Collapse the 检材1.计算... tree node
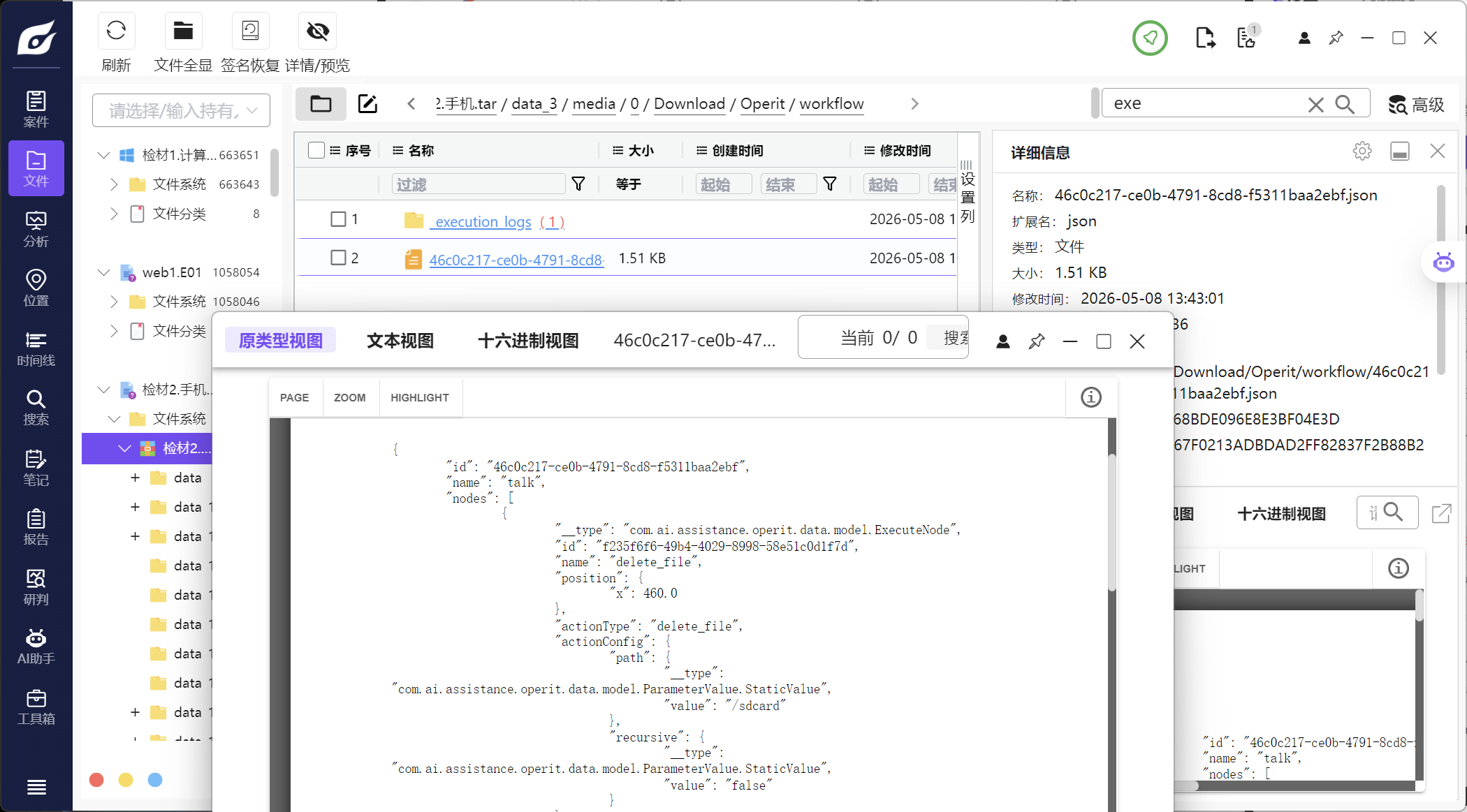Viewport: 1467px width, 812px height. coord(104,154)
